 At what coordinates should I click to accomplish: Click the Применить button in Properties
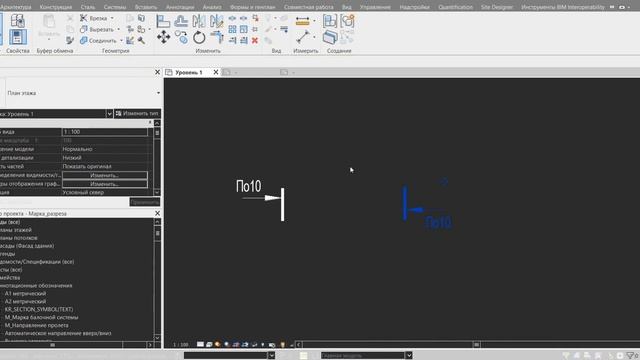click(144, 202)
